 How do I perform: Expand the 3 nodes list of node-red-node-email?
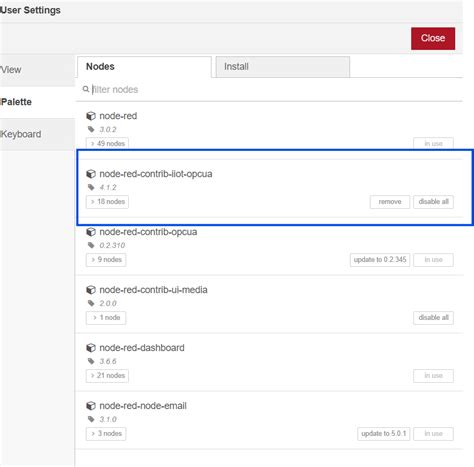coord(106,434)
